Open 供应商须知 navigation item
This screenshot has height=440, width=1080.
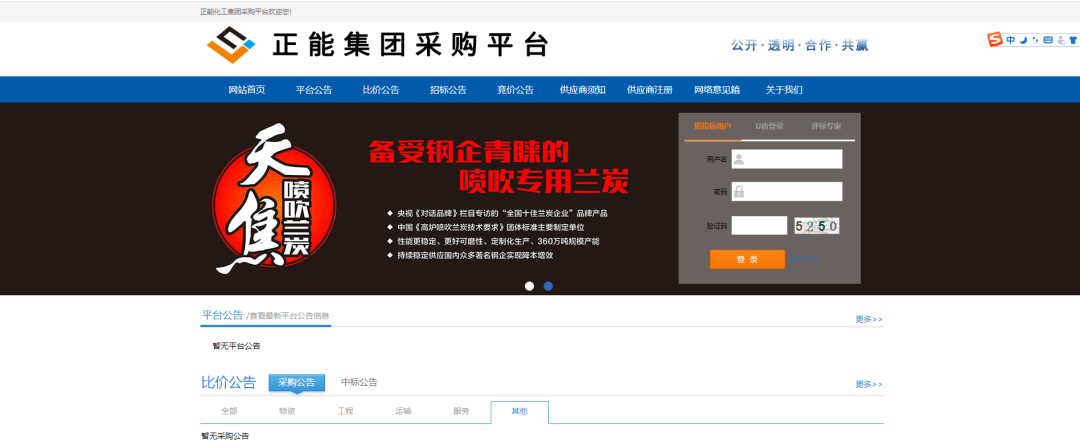(583, 90)
